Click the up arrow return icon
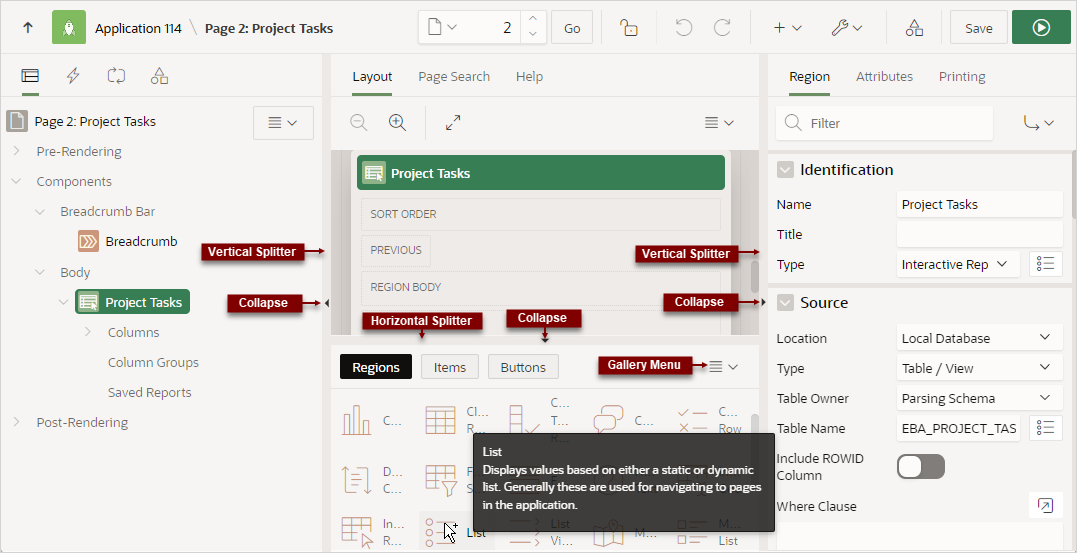This screenshot has width=1077, height=553. (27, 27)
